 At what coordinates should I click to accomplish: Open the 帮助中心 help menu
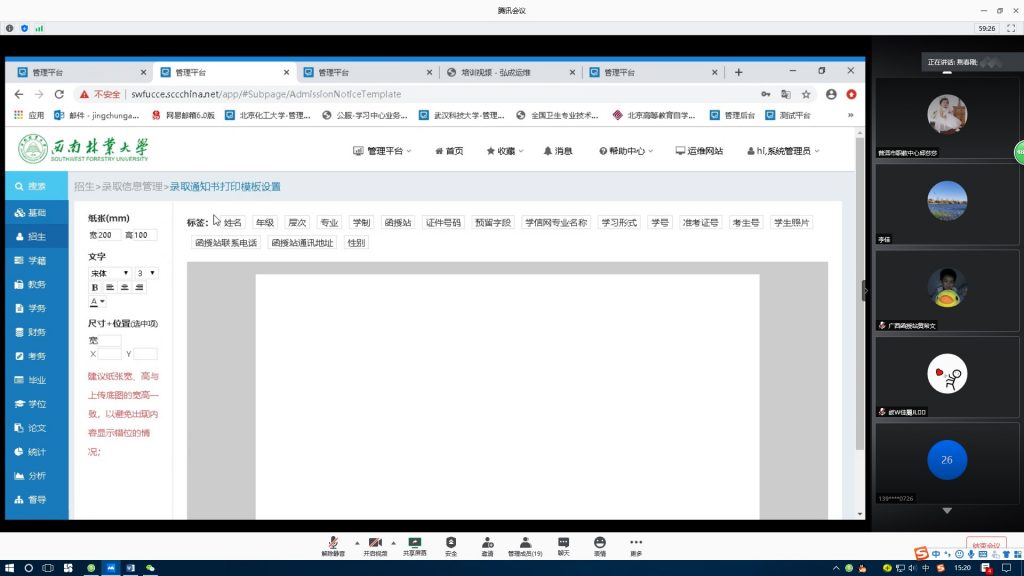click(625, 151)
